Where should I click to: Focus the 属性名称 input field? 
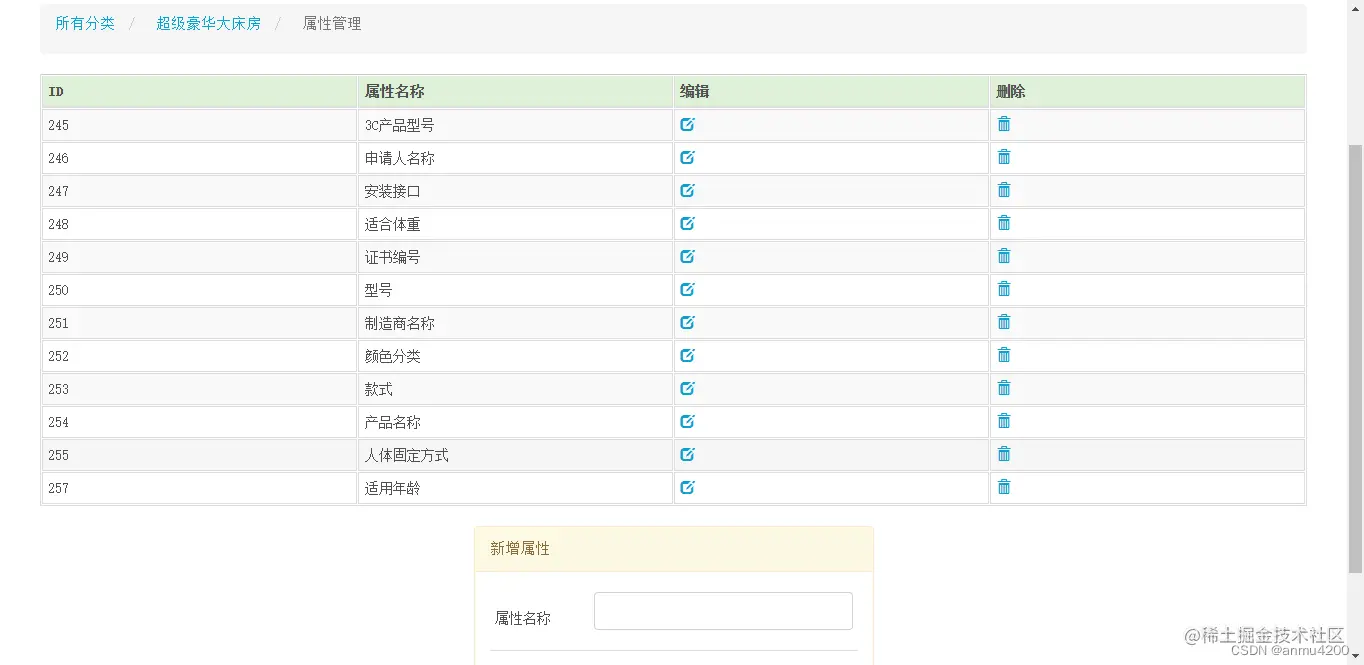[723, 611]
